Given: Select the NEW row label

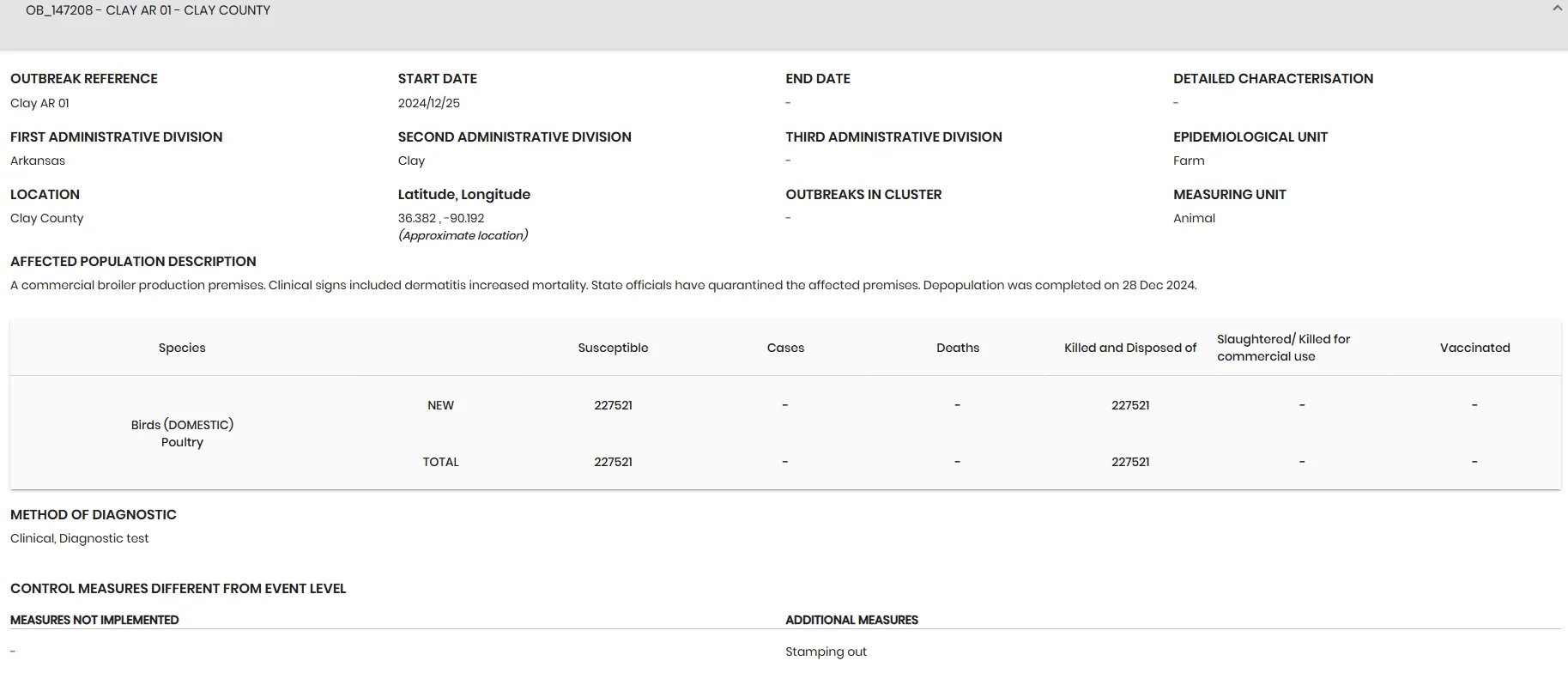Looking at the screenshot, I should click(440, 405).
